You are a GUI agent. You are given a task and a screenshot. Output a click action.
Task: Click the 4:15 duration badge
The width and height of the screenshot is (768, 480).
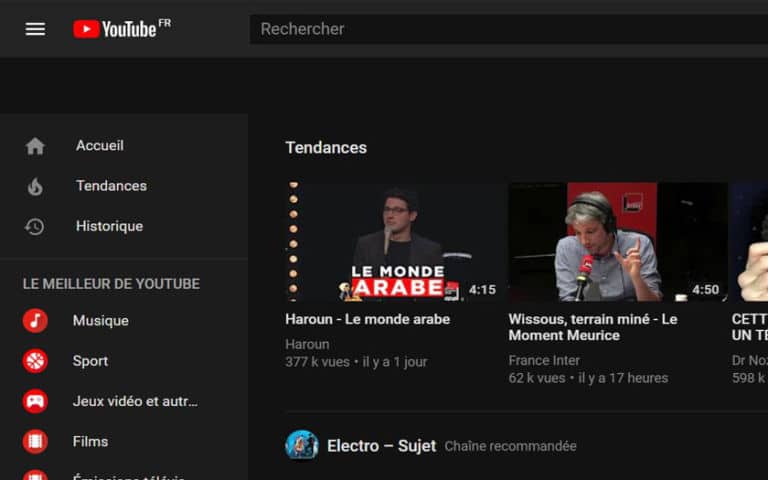(x=482, y=289)
